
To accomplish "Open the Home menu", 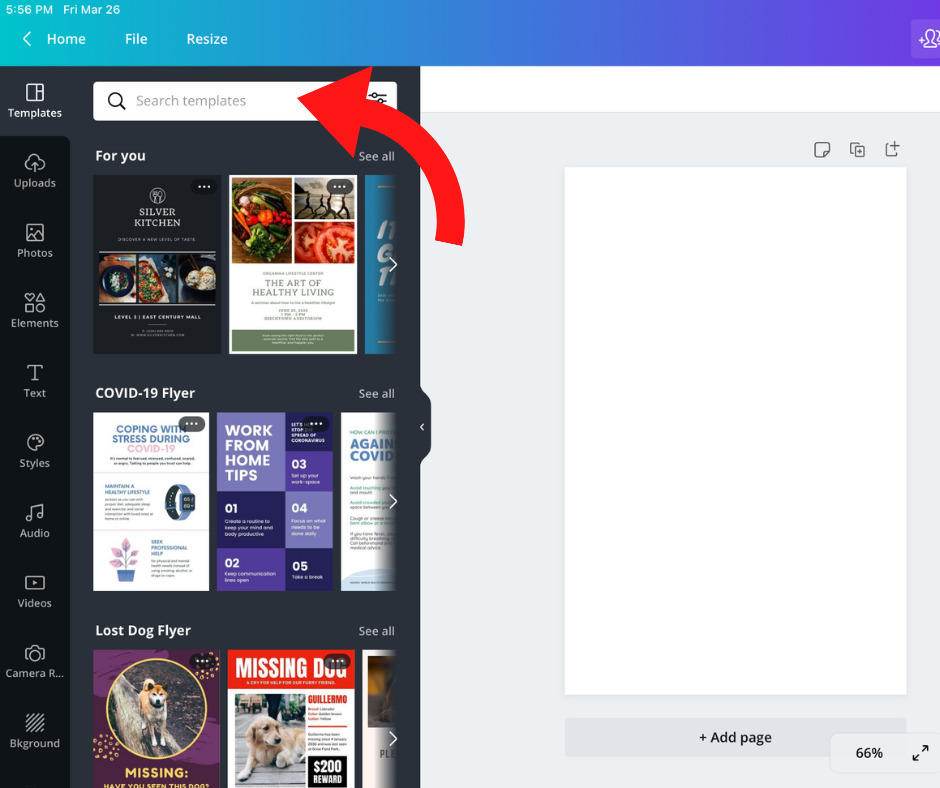I will [x=66, y=39].
